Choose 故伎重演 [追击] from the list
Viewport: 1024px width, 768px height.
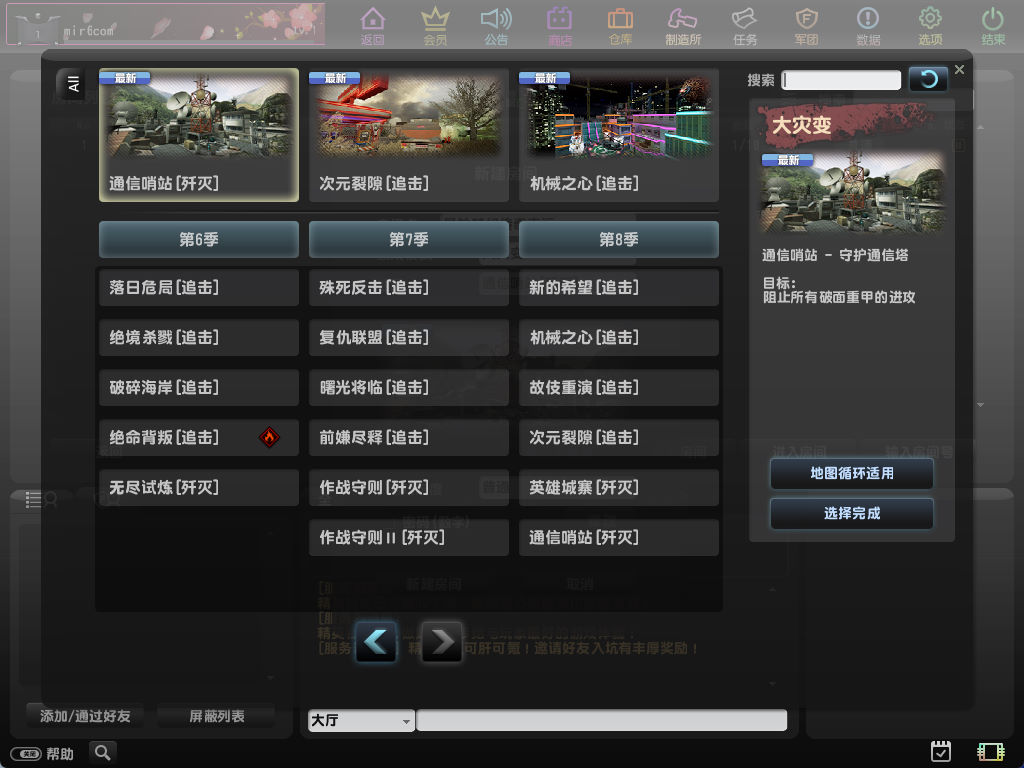coord(619,387)
